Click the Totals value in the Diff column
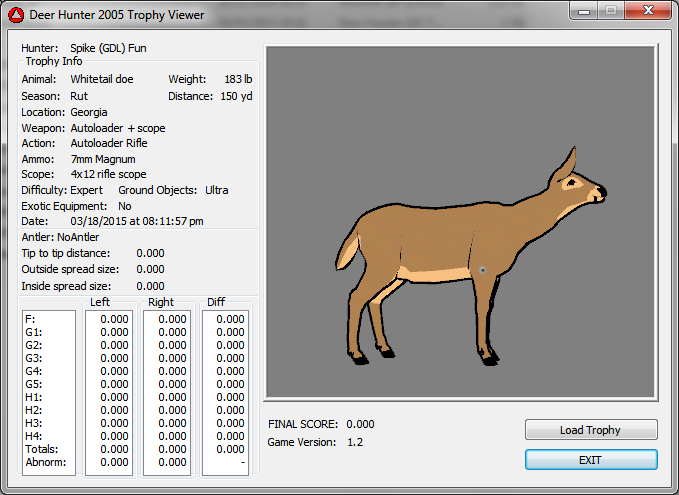Screen dimensions: 679x495 [230, 449]
